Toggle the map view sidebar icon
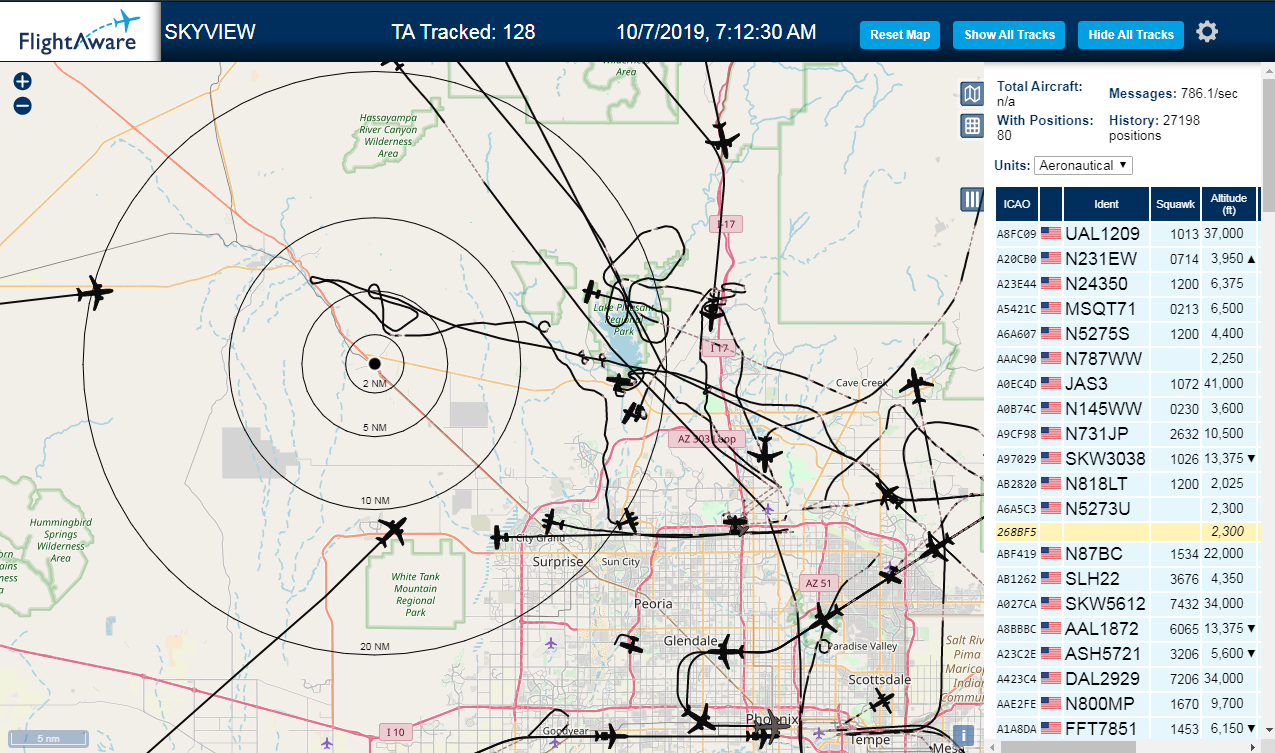 tap(971, 94)
